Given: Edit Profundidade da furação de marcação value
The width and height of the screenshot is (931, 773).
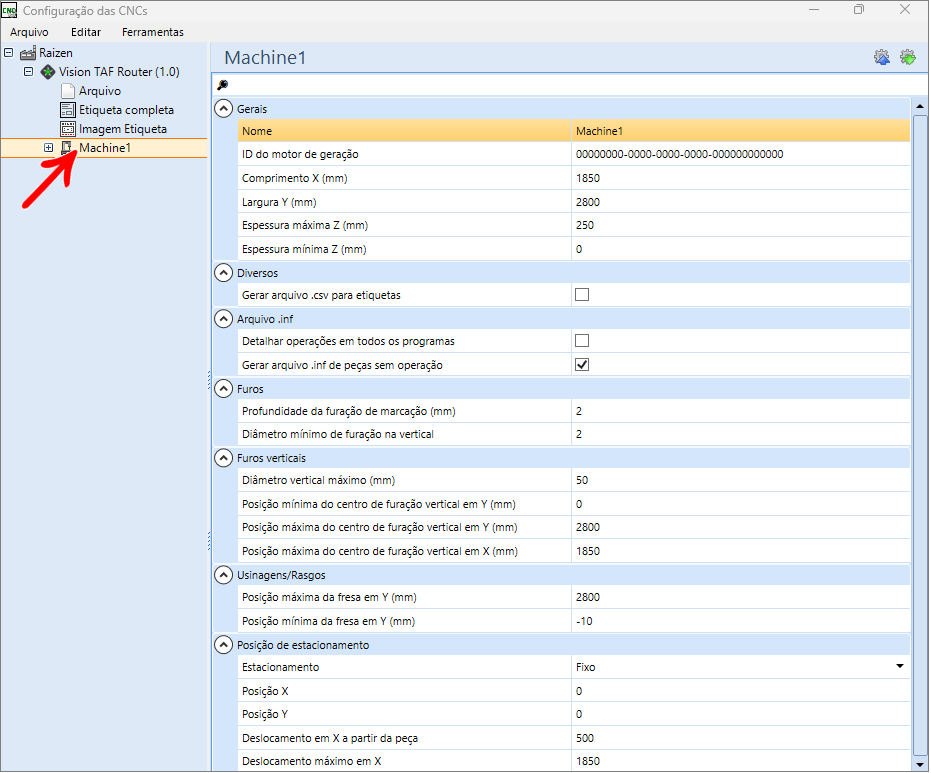Looking at the screenshot, I should [740, 411].
